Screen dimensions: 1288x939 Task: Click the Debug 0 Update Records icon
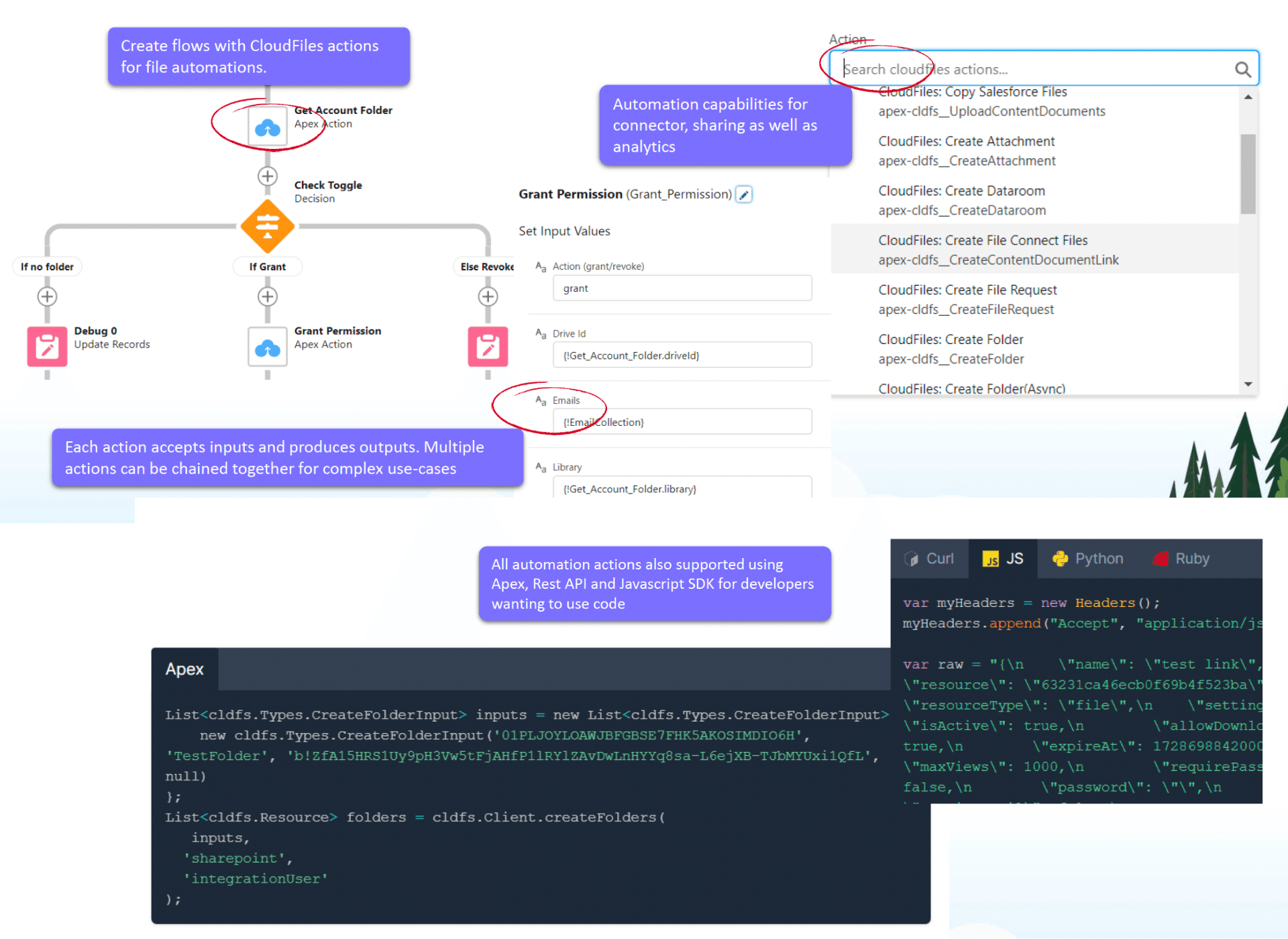click(x=46, y=347)
